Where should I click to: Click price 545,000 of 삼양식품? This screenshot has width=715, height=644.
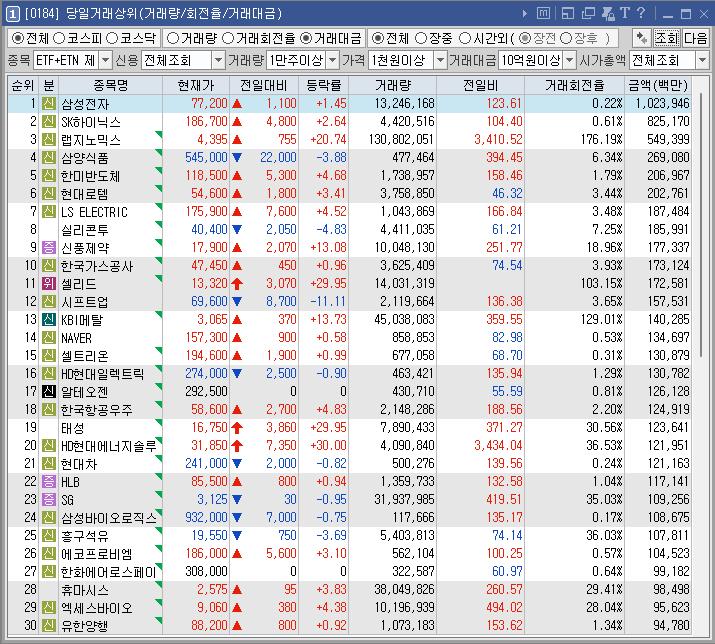pyautogui.click(x=206, y=157)
